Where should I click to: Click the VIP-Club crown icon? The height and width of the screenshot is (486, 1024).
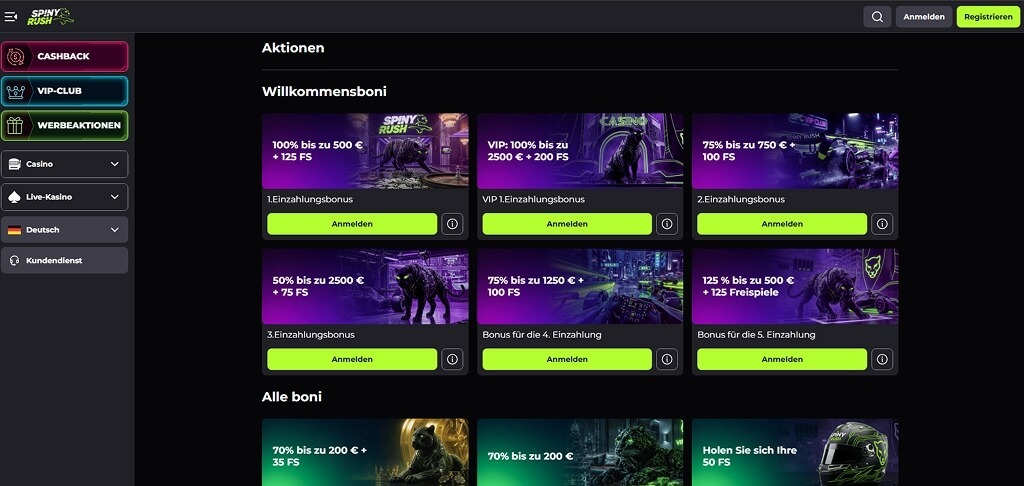click(x=15, y=91)
